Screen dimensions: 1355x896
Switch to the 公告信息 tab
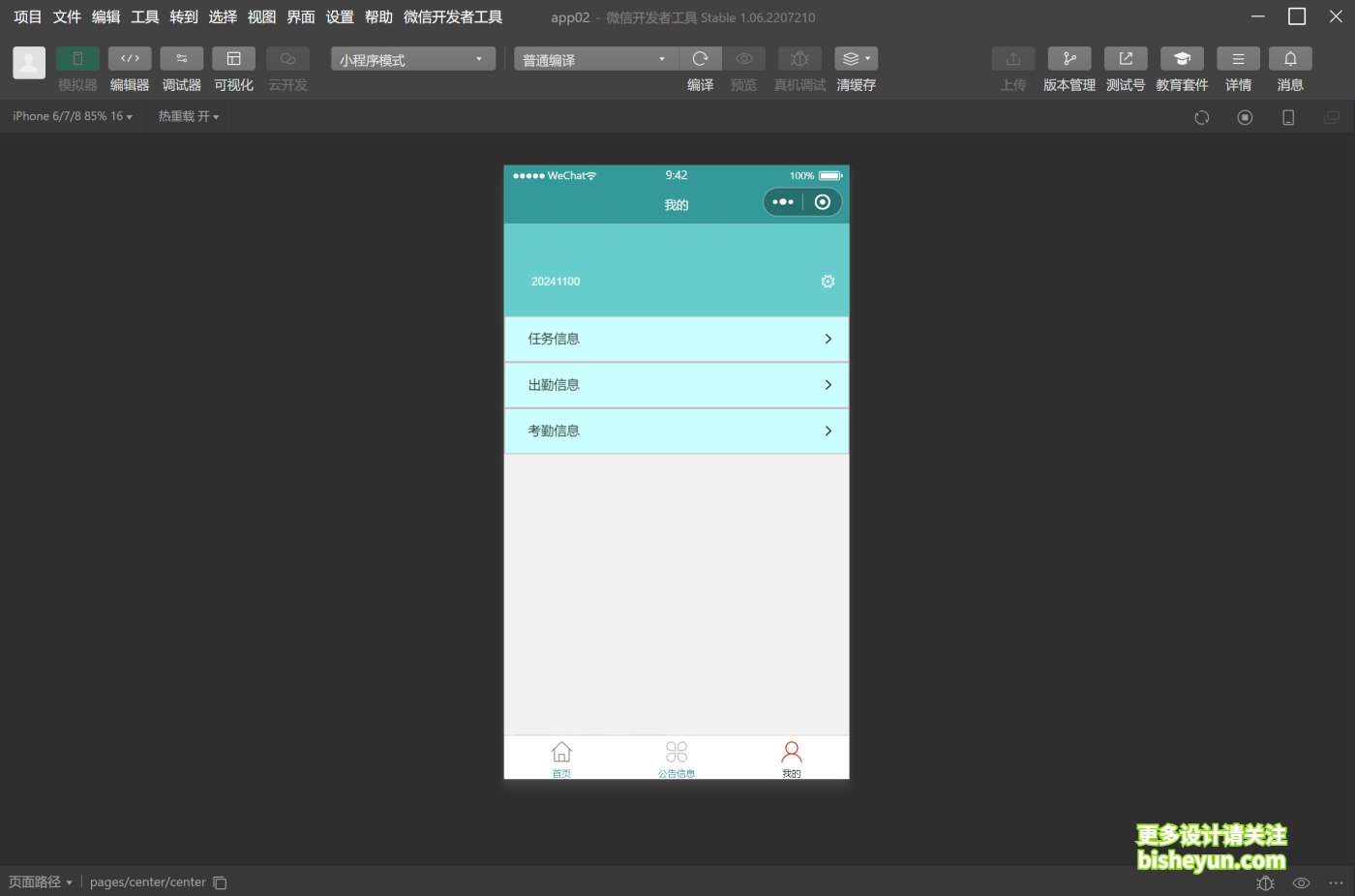pyautogui.click(x=677, y=759)
